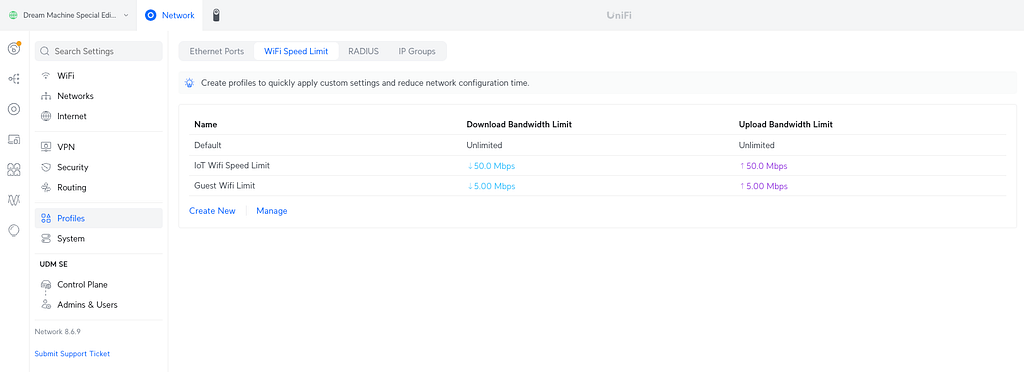This screenshot has width=1024, height=372.
Task: Click the Profiles settings icon
Action: click(x=46, y=218)
